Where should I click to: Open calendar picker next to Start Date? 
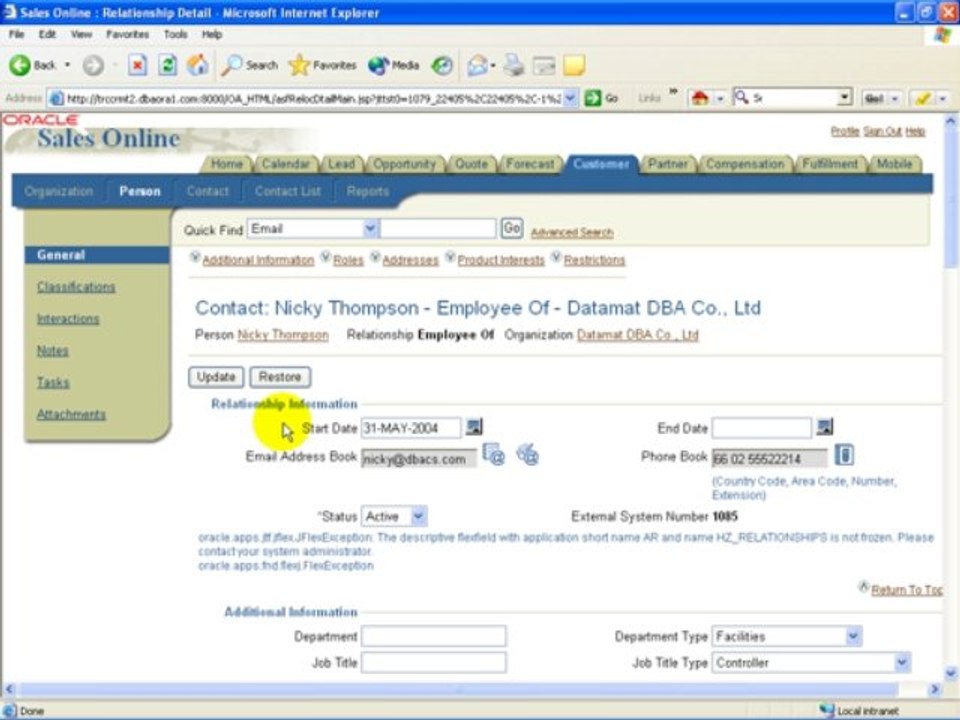coord(474,427)
